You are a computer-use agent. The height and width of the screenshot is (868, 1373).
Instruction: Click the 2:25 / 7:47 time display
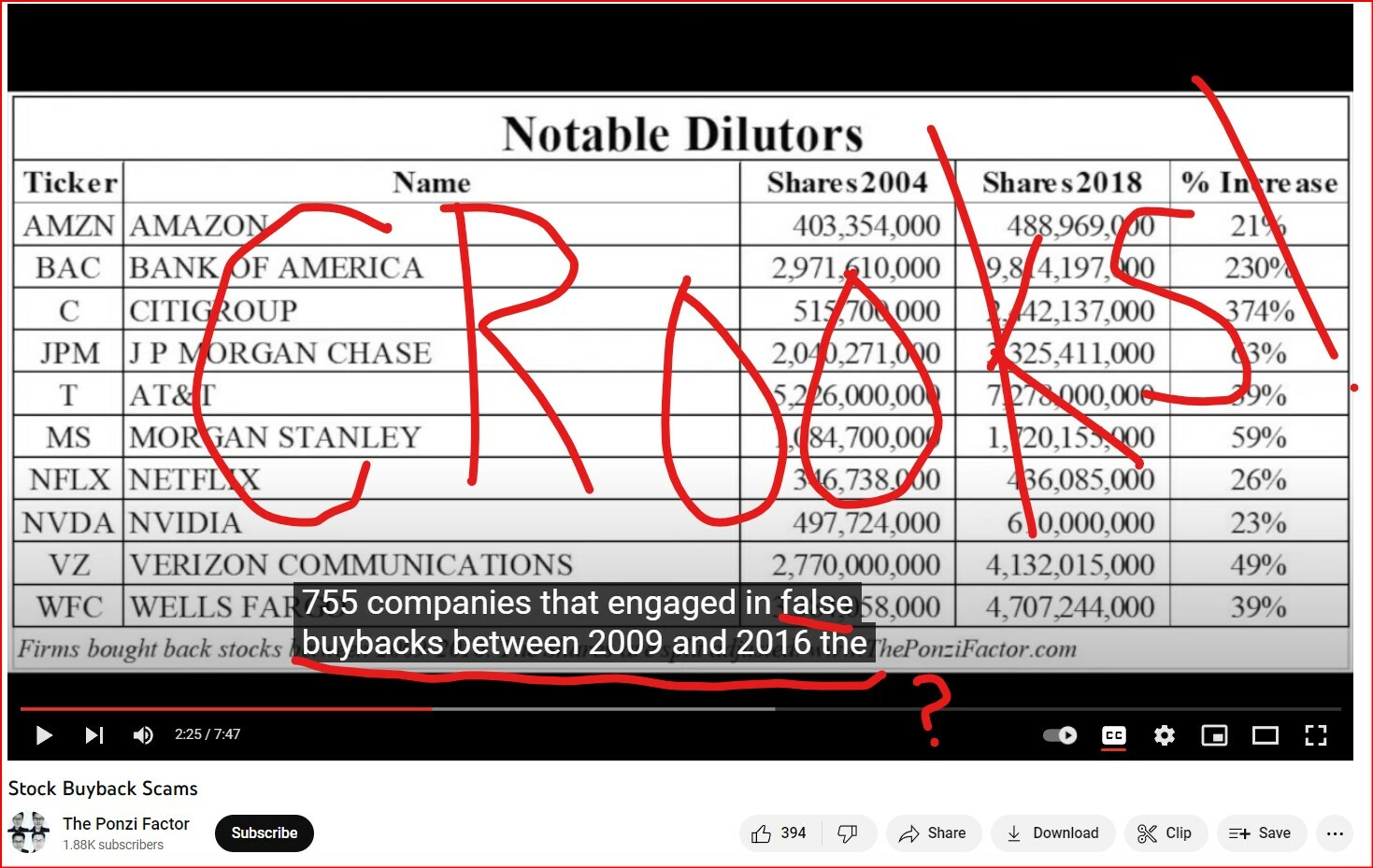coord(207,734)
